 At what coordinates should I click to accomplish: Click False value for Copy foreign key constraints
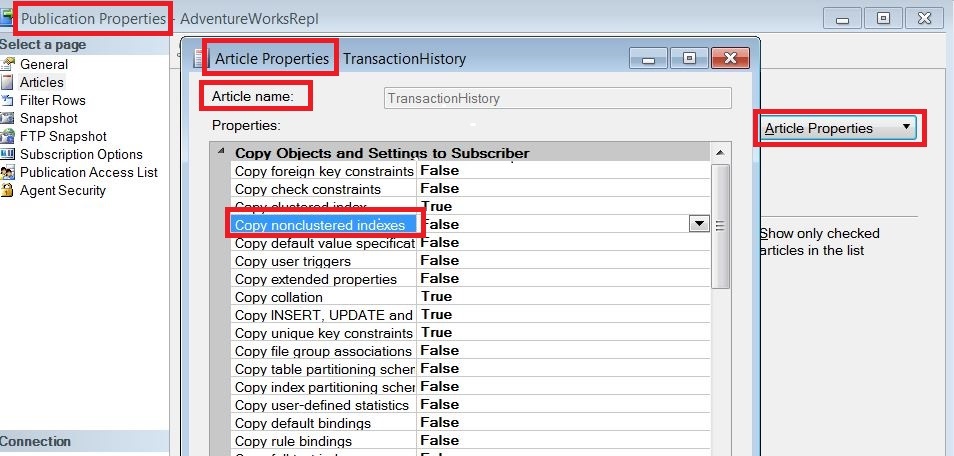pyautogui.click(x=439, y=170)
